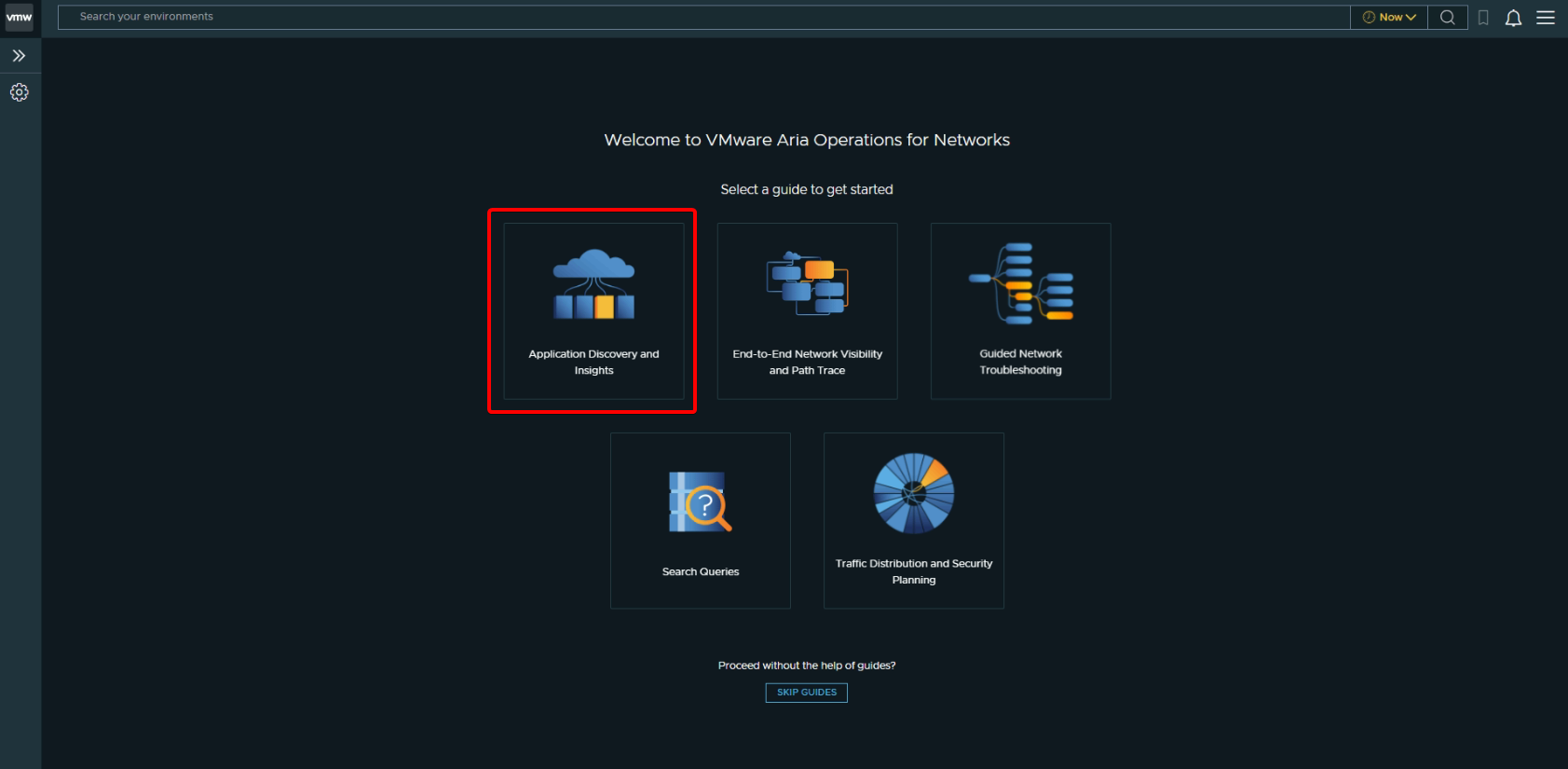Expand the left sidebar navigation
Viewport: 1568px width, 769px height.
[x=19, y=56]
